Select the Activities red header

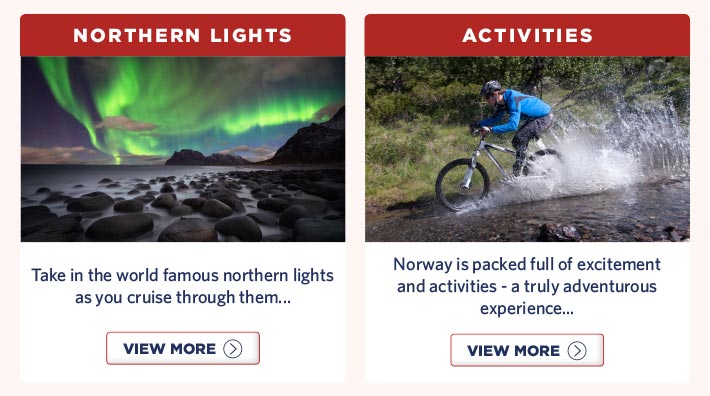pos(528,35)
